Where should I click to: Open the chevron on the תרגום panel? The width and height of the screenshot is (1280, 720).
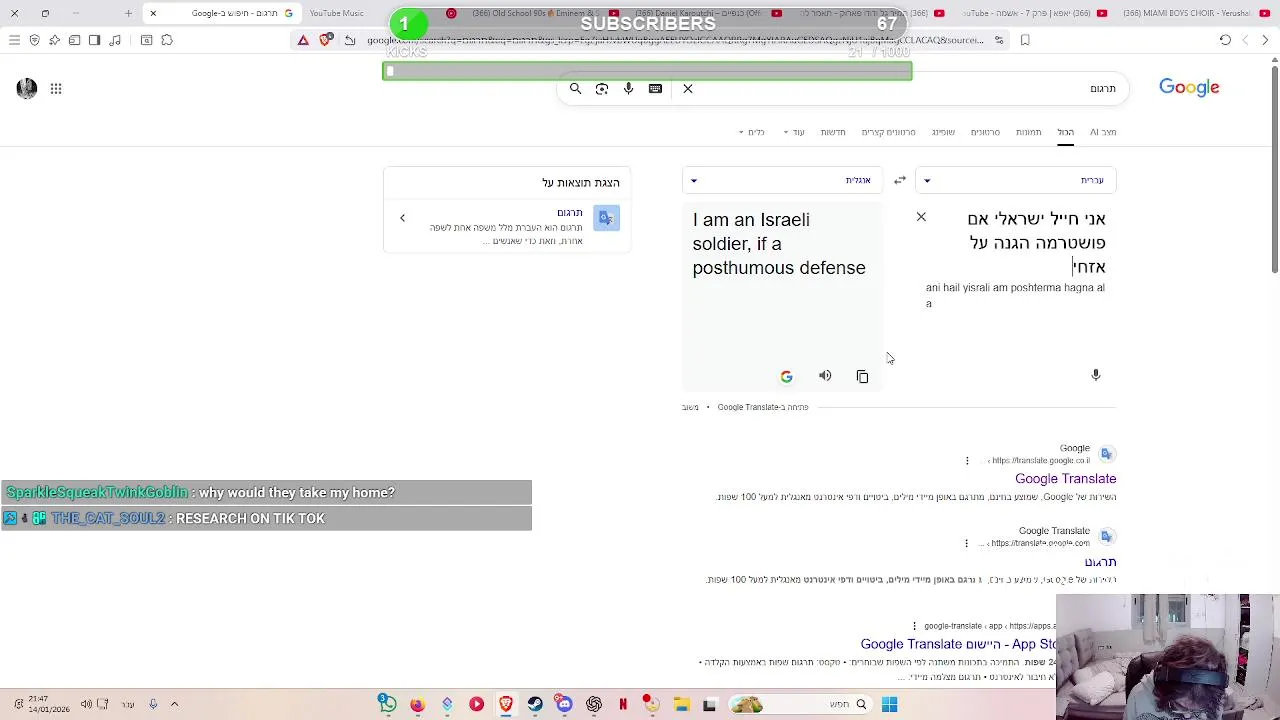click(x=402, y=218)
